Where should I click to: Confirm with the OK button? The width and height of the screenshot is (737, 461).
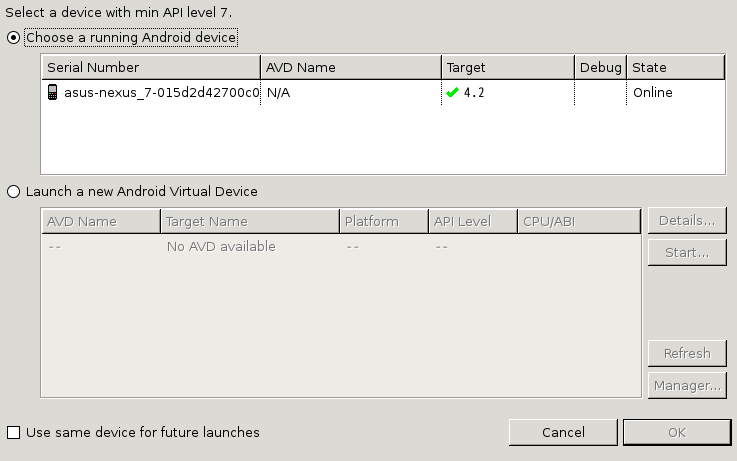(x=677, y=432)
